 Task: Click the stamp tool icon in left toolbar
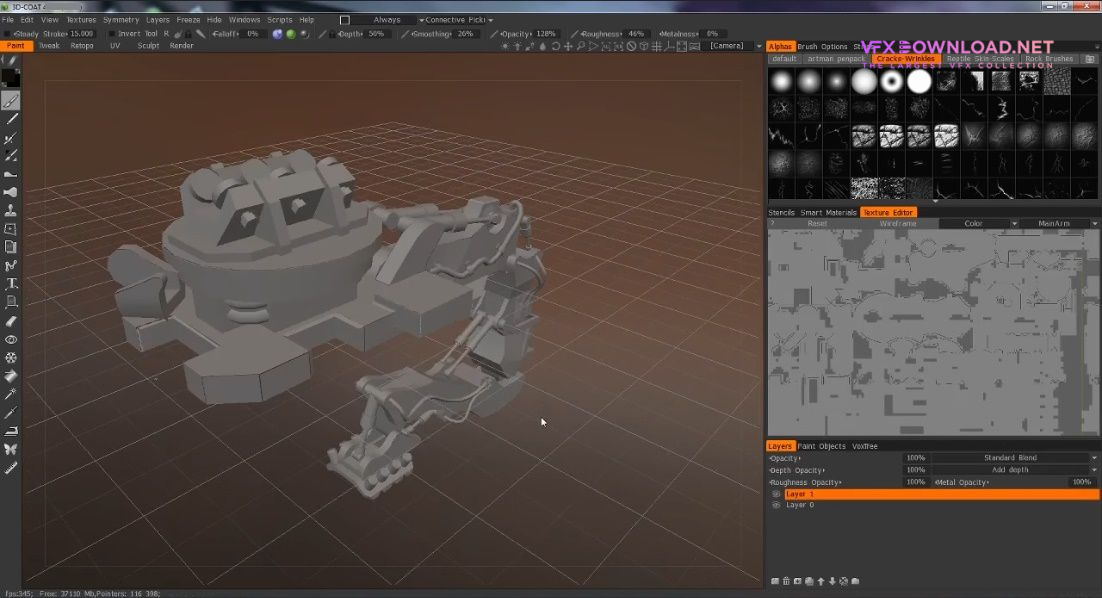(x=11, y=211)
